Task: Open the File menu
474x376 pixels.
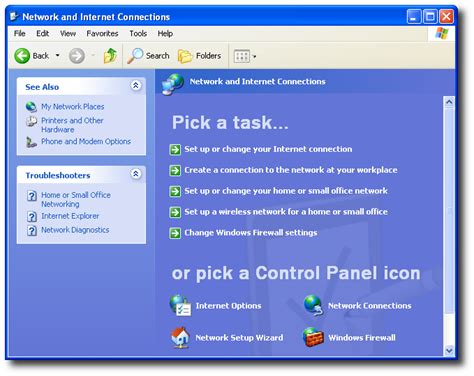Action: (20, 33)
